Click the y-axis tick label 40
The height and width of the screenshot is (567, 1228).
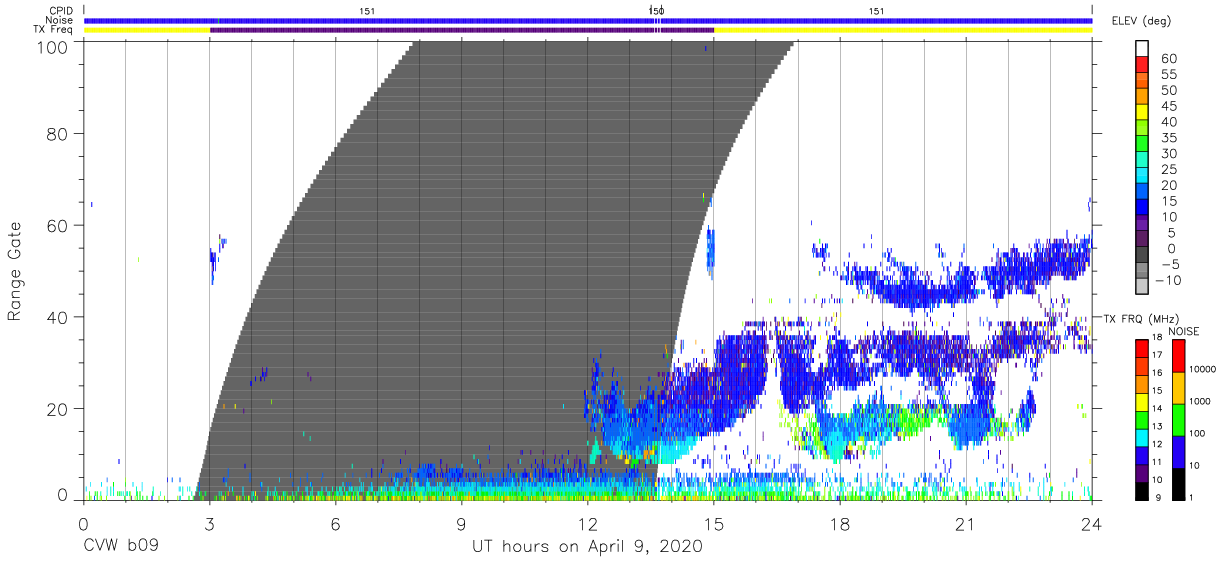click(57, 317)
